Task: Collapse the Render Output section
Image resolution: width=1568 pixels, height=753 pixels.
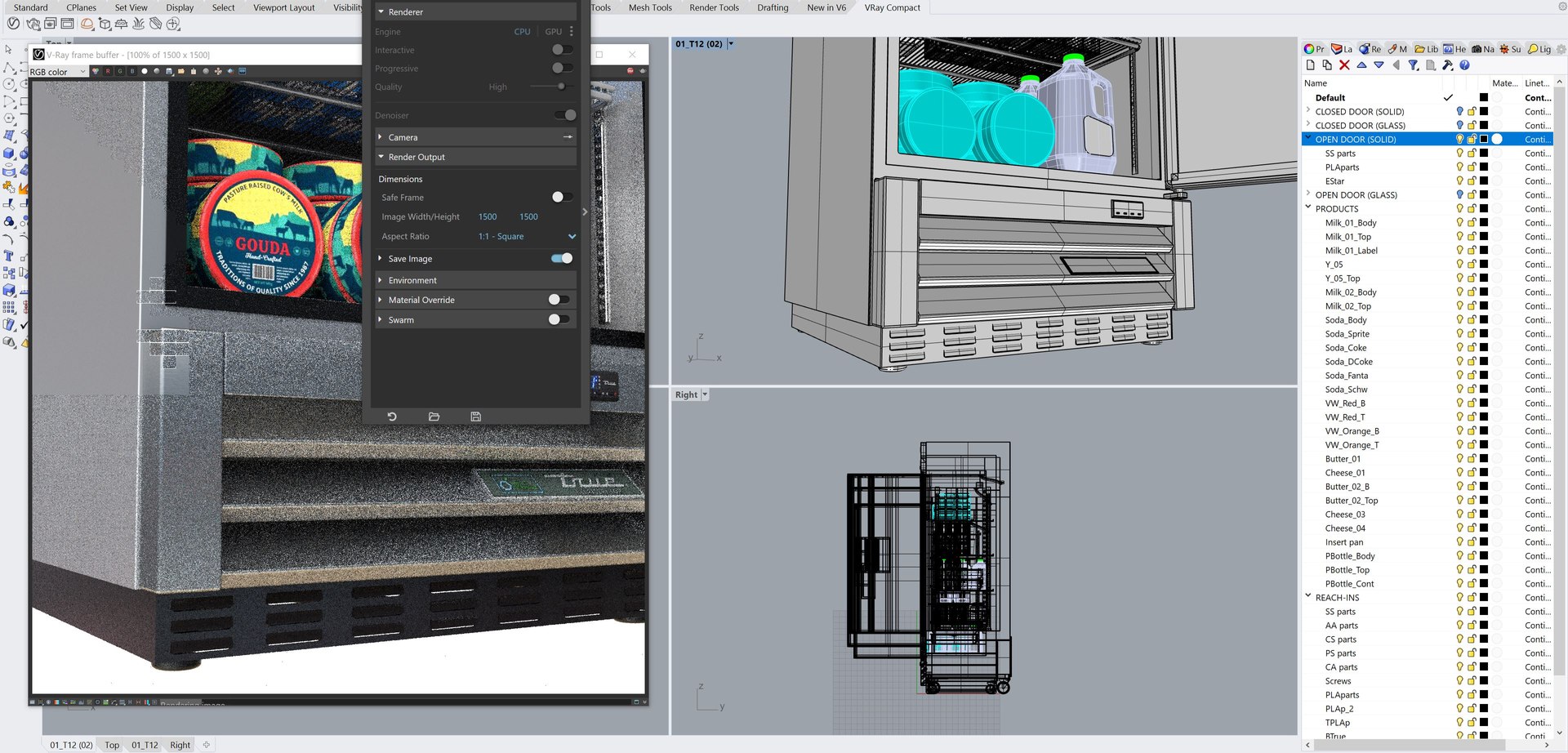Action: click(381, 157)
